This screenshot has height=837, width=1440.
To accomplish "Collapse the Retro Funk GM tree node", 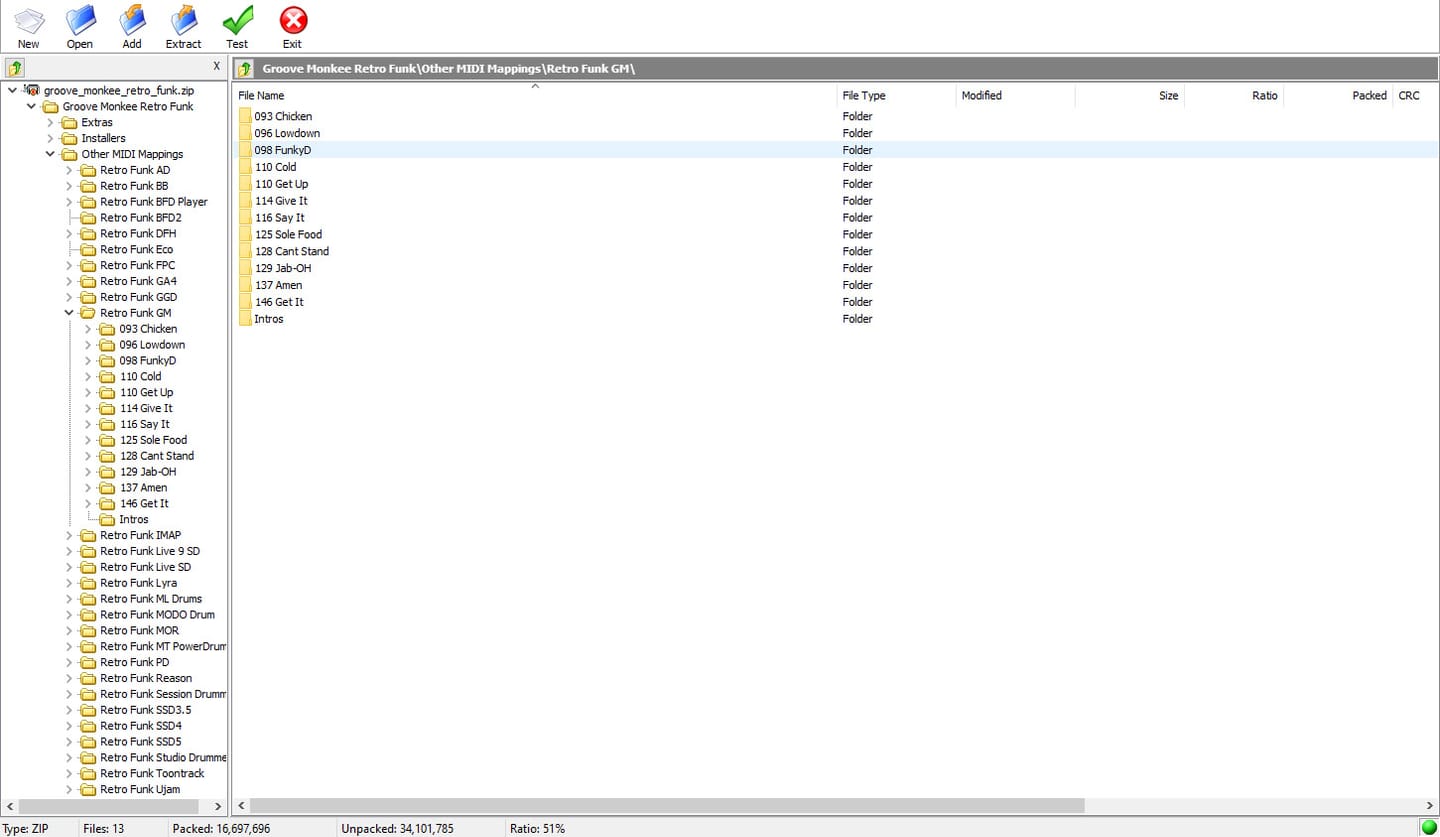I will (x=69, y=313).
